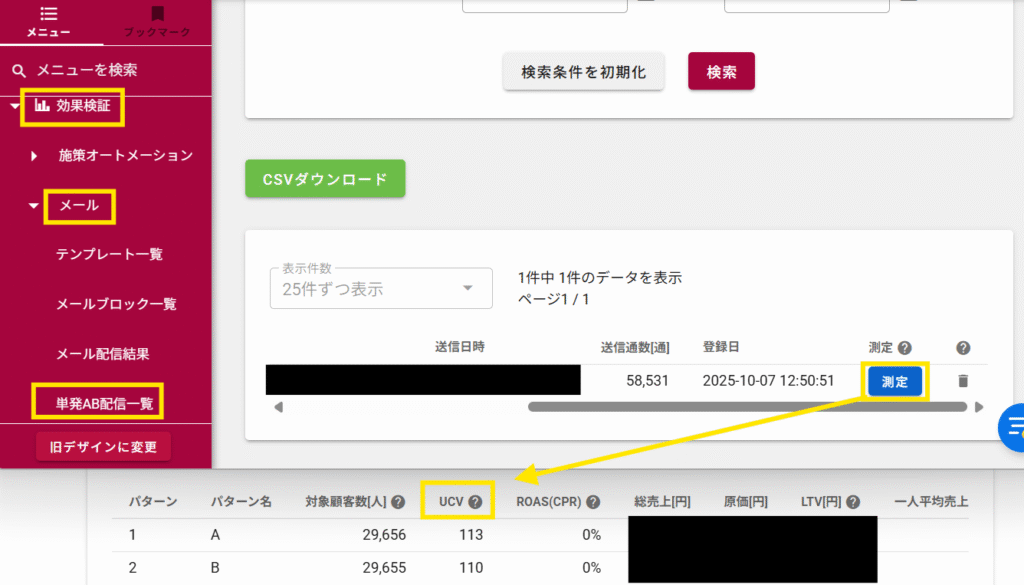Expand the 施策オートメーション submenu
The height and width of the screenshot is (585, 1024).
[35, 156]
